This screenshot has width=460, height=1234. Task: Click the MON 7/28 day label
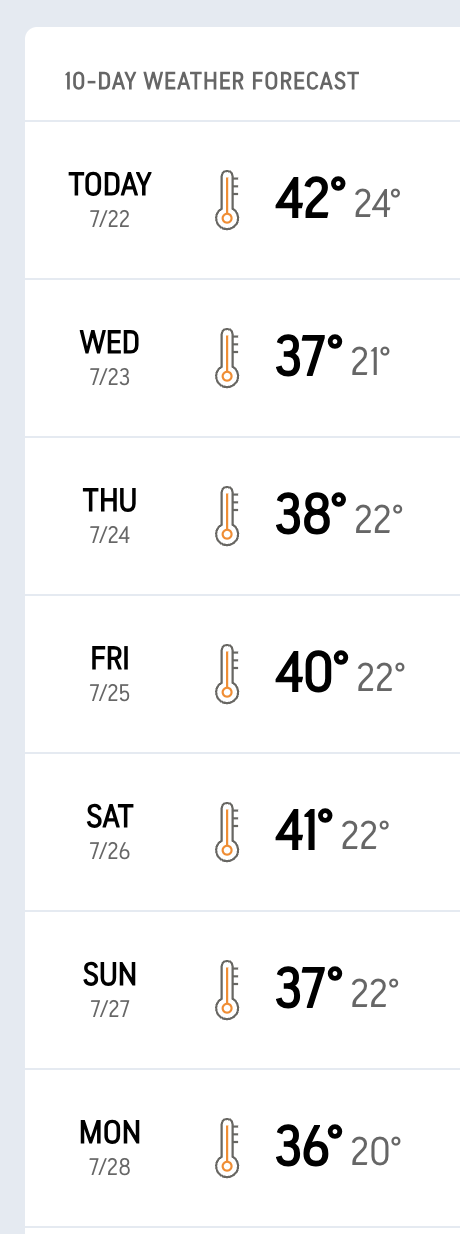click(110, 1148)
